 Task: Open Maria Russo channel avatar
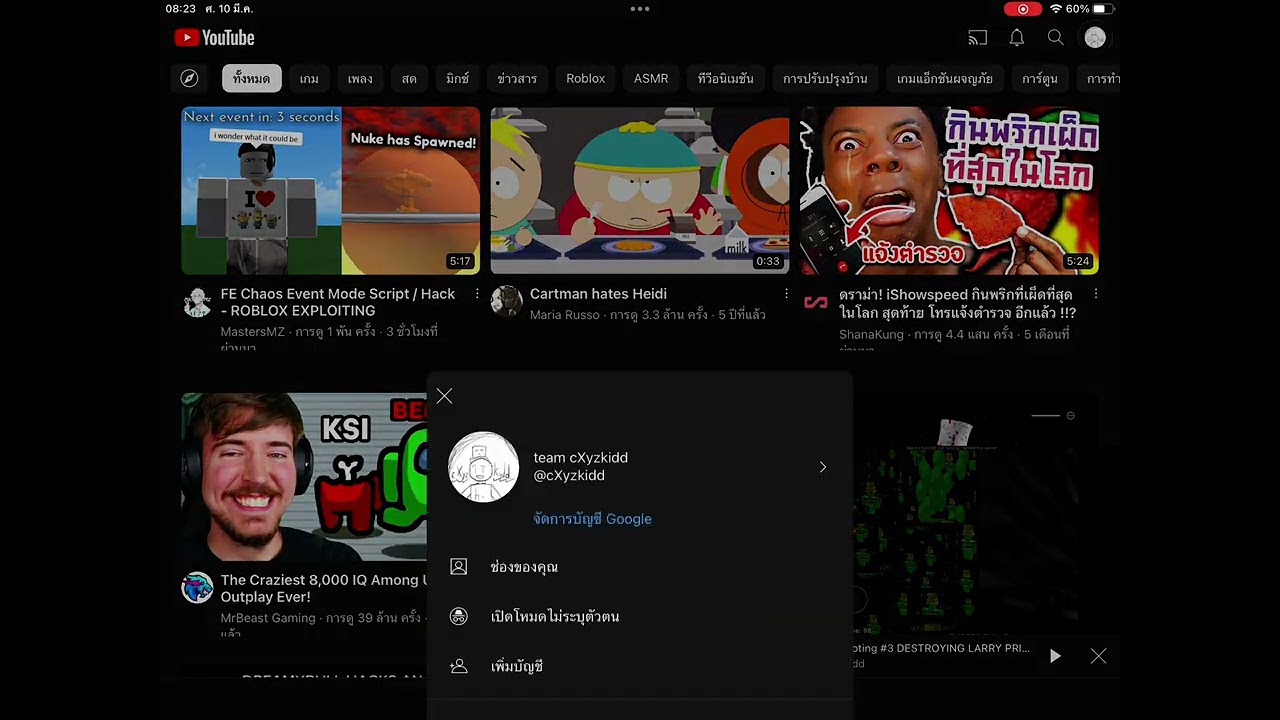506,302
